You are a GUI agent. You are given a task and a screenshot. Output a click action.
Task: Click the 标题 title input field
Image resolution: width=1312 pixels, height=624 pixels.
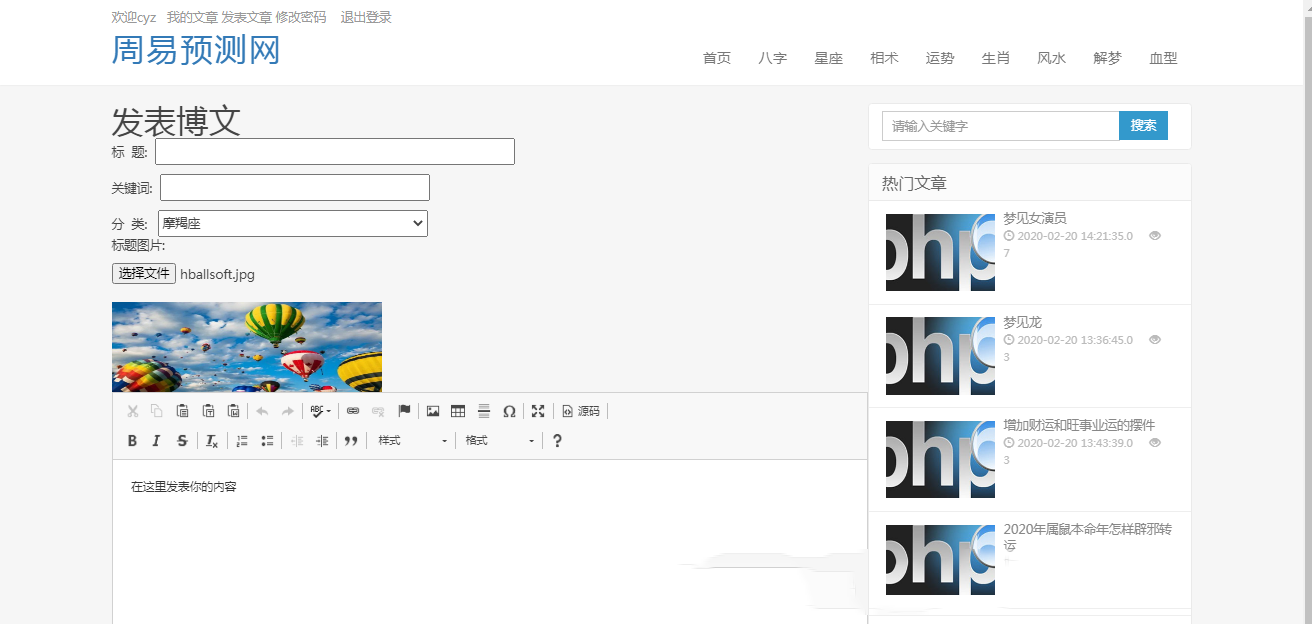(x=334, y=152)
